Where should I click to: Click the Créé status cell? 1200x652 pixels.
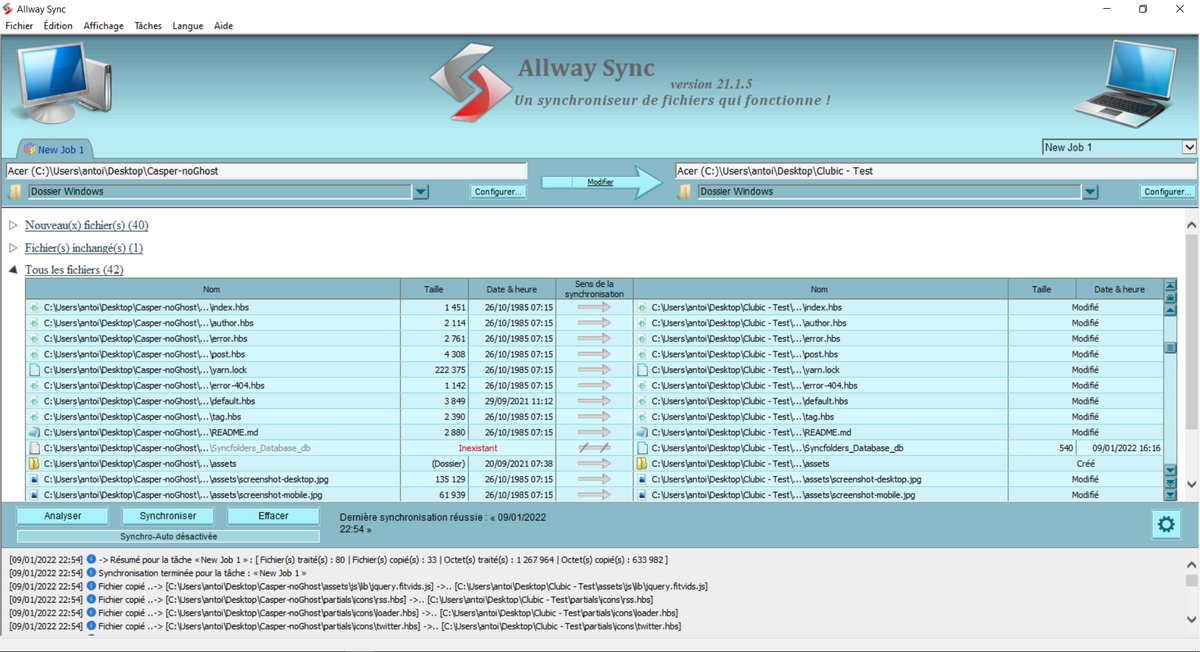(x=1086, y=464)
